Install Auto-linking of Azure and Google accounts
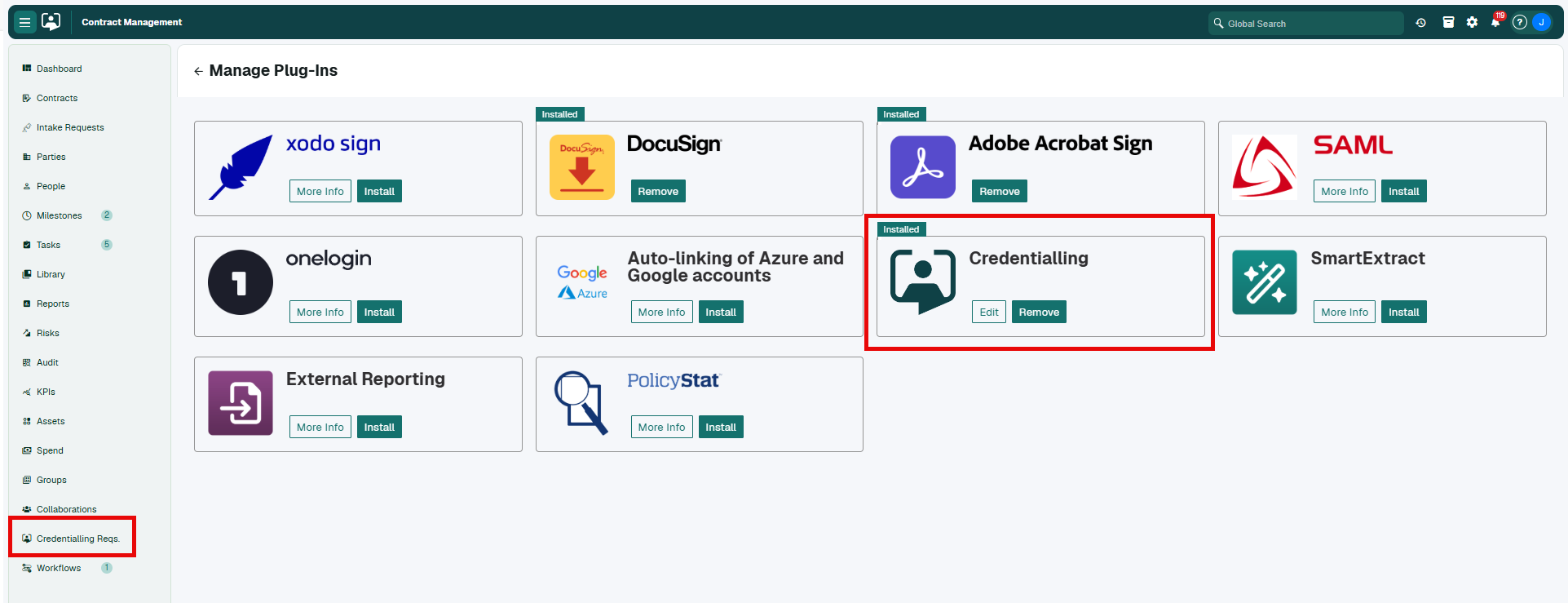 pos(721,312)
